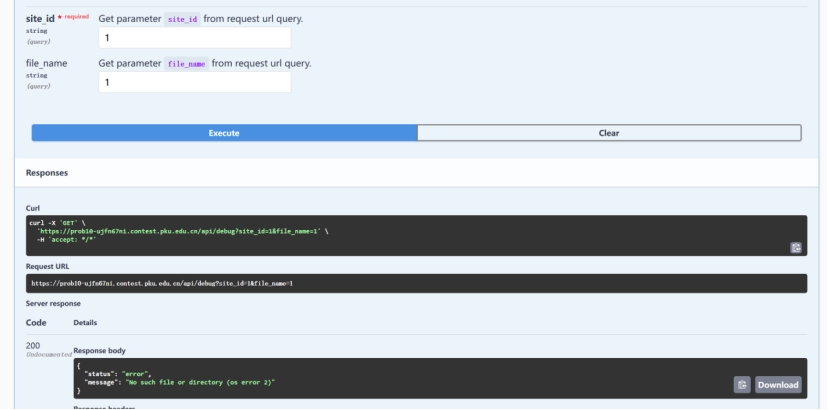This screenshot has width=828, height=410.
Task: Focus the file_name input field
Action: click(195, 82)
